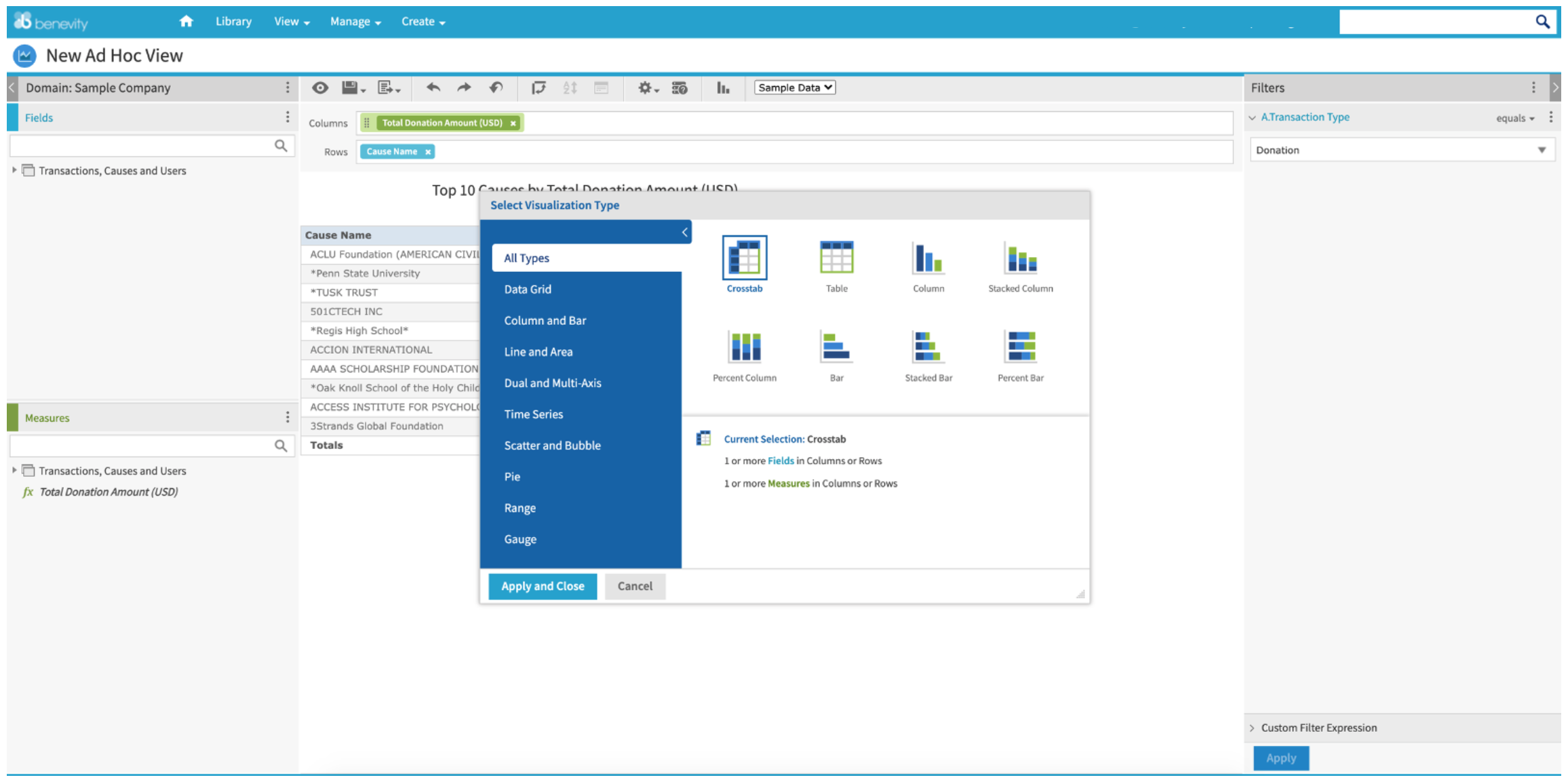Screen dimensions: 1568x784
Task: Choose the Pie visualization type
Action: click(x=511, y=476)
